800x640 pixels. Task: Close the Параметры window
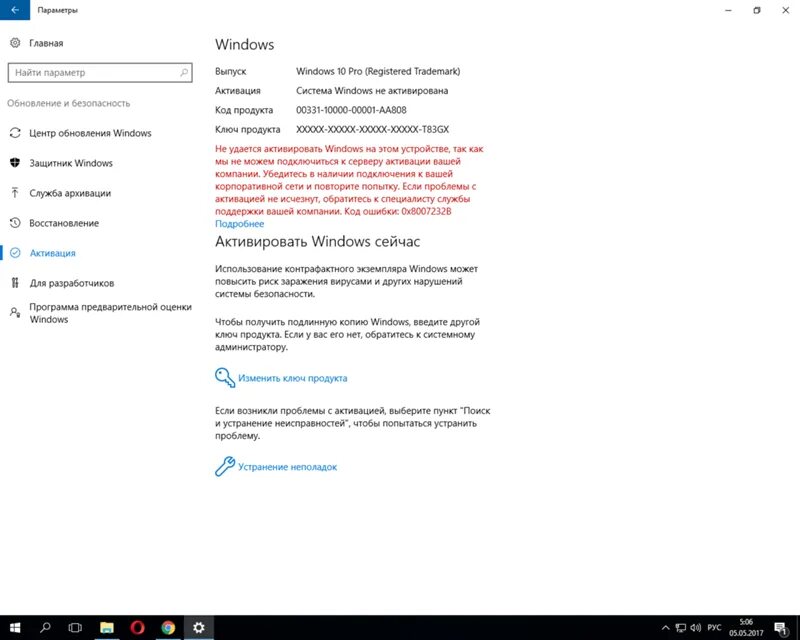click(786, 10)
